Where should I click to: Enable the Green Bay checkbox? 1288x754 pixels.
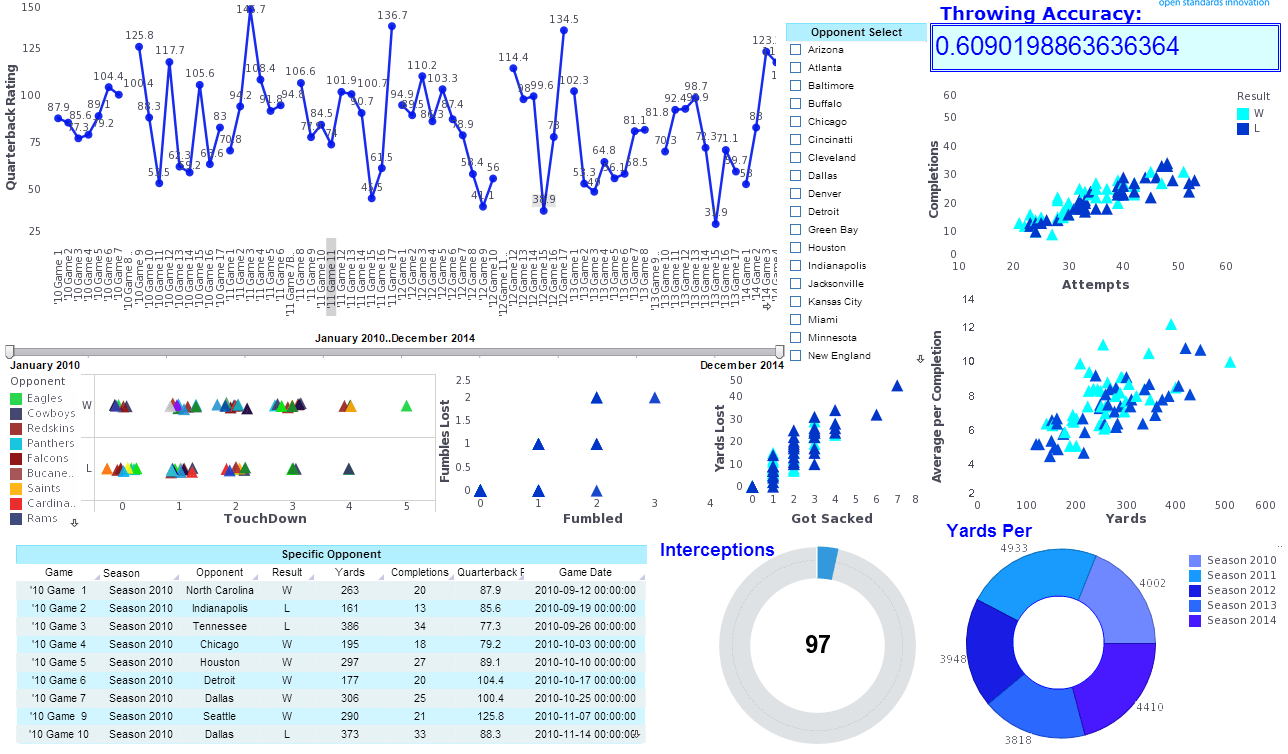796,230
